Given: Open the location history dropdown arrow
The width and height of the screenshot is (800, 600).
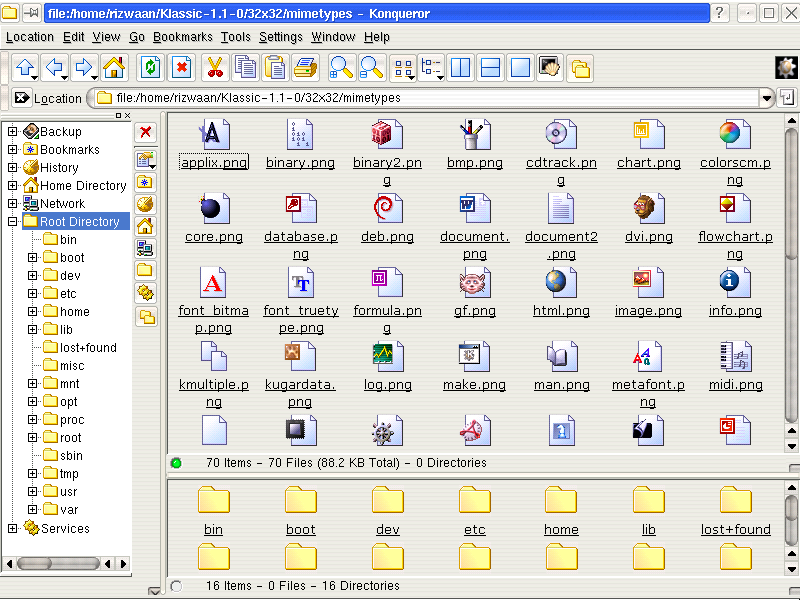Looking at the screenshot, I should pos(766,98).
